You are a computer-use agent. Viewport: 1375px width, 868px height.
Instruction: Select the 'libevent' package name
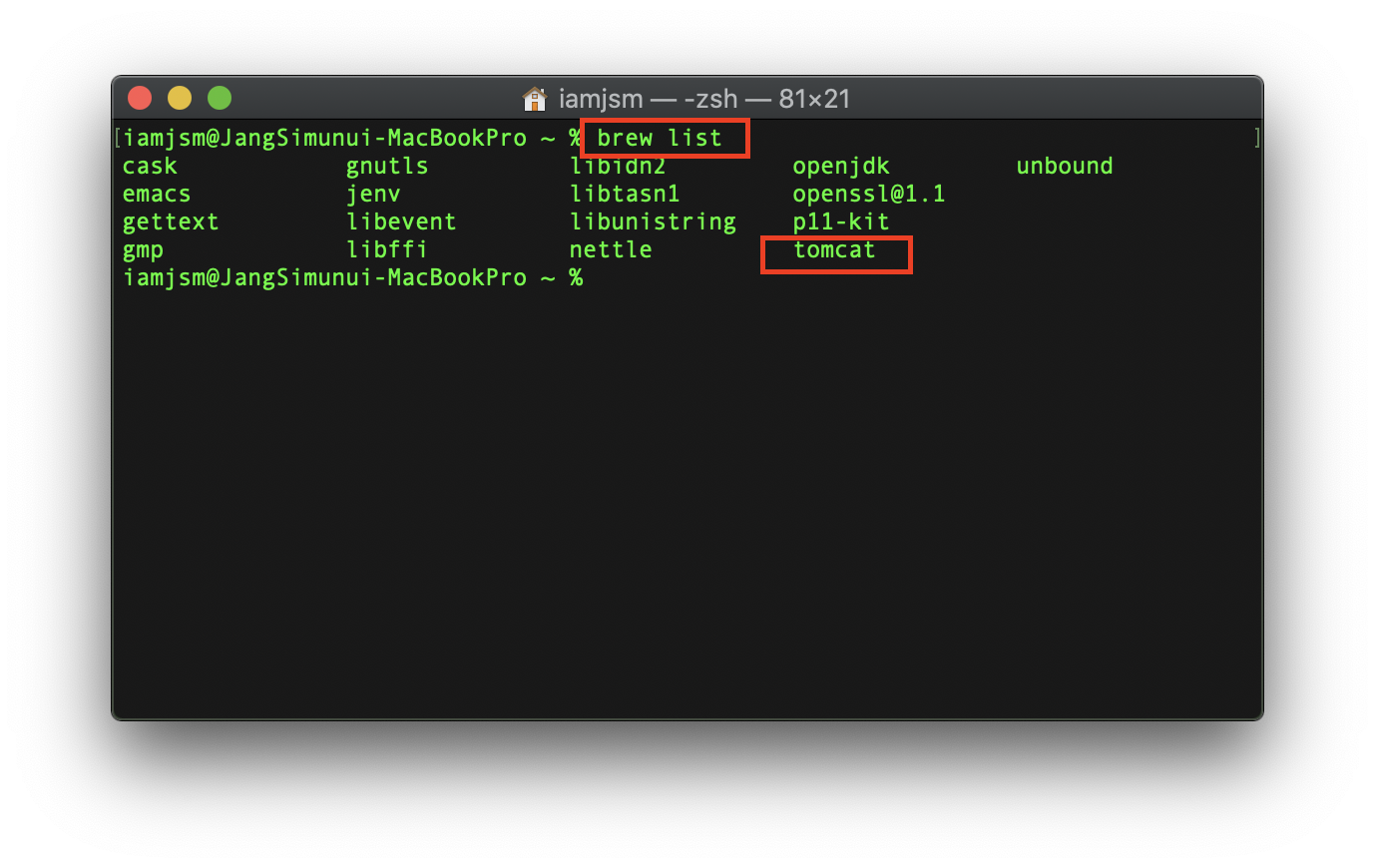tap(401, 221)
